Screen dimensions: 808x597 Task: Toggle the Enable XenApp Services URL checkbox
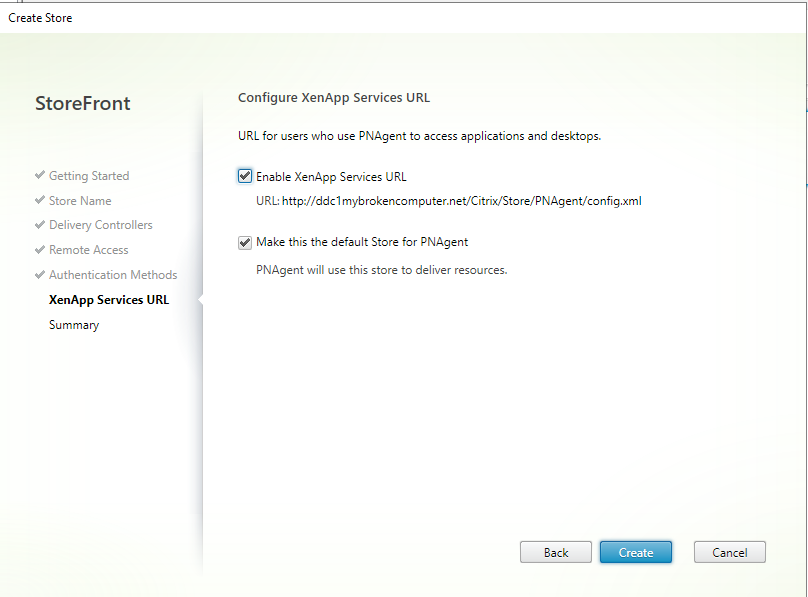245,177
